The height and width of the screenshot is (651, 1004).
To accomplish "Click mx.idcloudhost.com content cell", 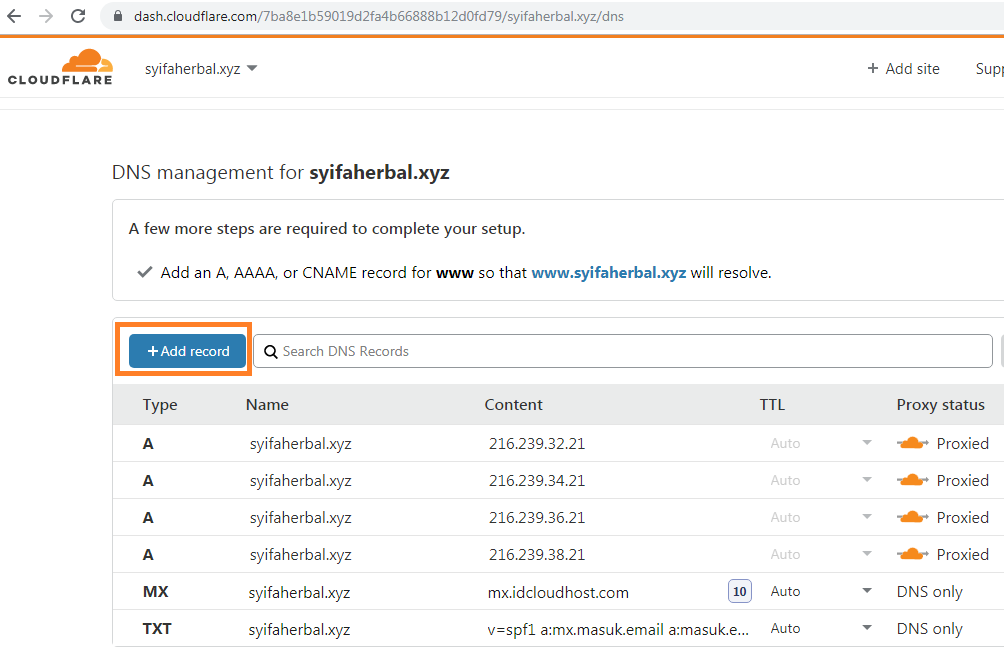I will click(558, 593).
